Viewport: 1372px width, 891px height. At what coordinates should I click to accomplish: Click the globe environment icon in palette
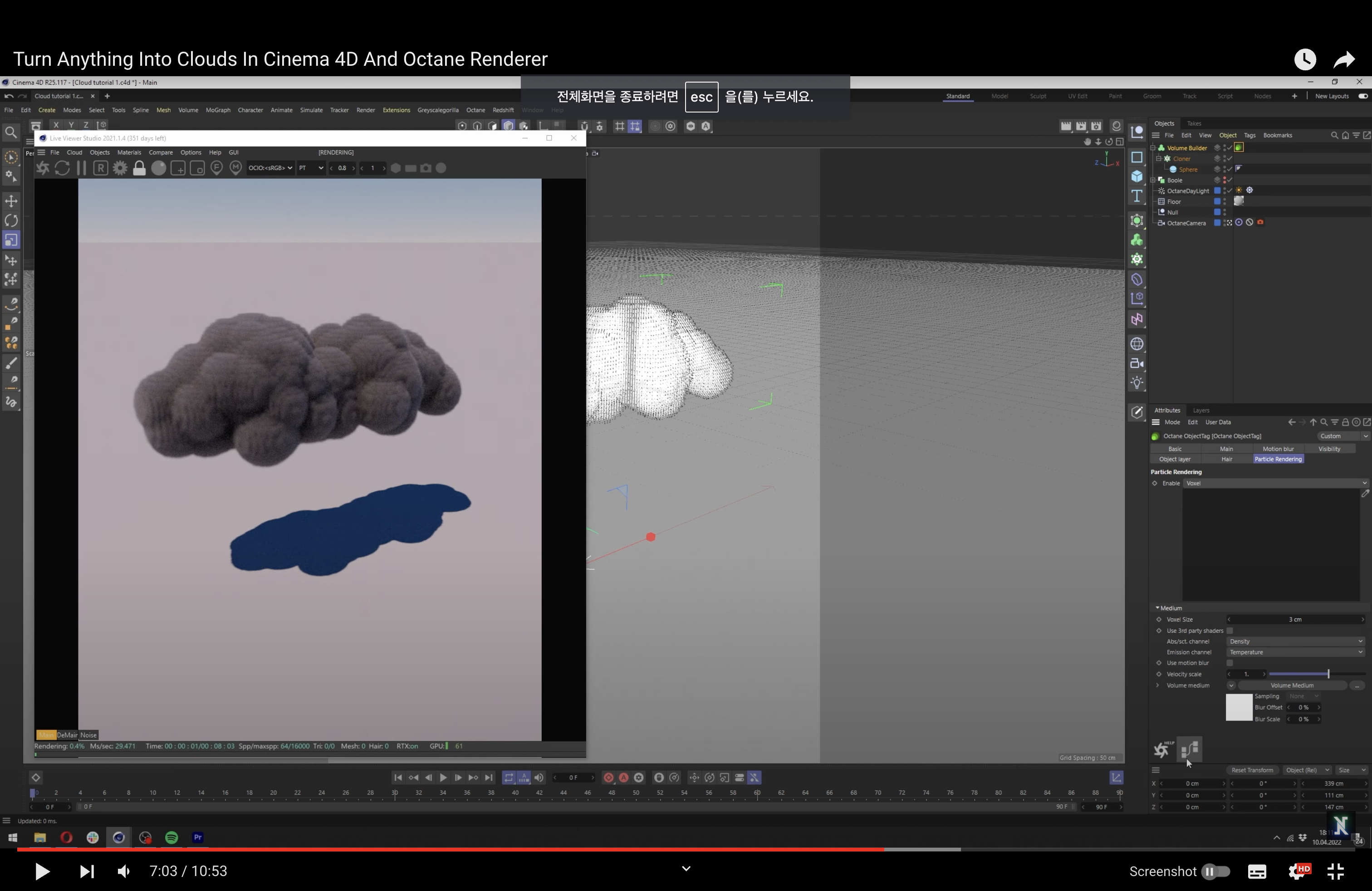(x=1137, y=344)
